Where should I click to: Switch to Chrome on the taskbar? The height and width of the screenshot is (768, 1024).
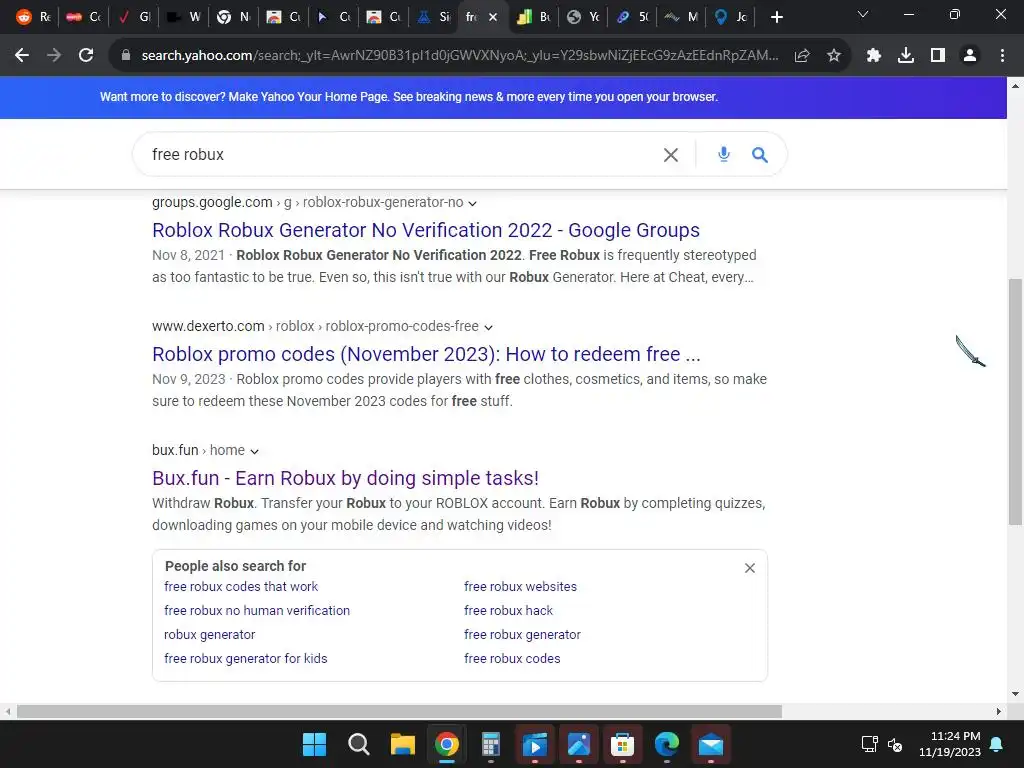coord(447,744)
